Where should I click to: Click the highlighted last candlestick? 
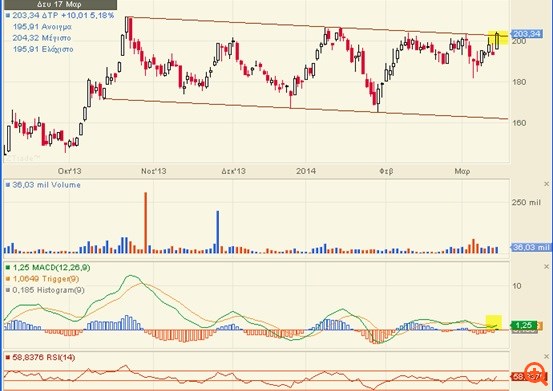click(x=497, y=41)
